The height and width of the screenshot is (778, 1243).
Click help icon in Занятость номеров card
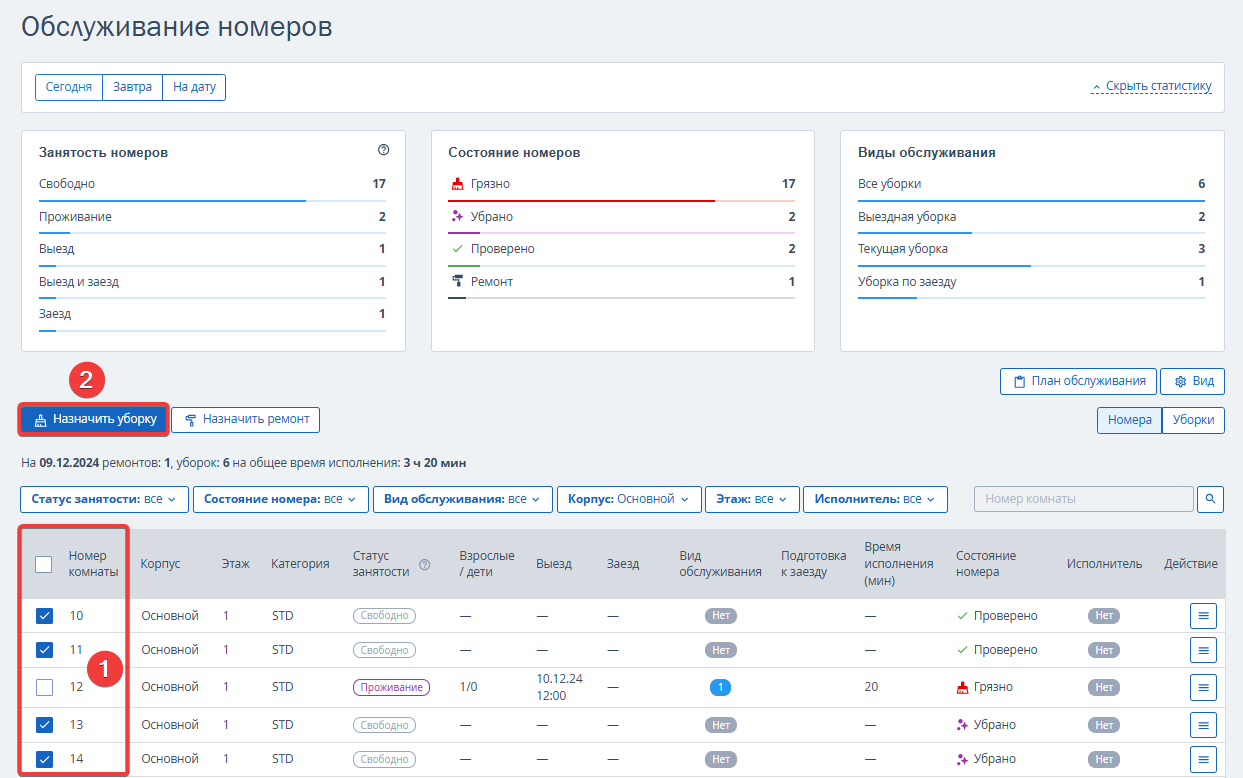pyautogui.click(x=383, y=150)
